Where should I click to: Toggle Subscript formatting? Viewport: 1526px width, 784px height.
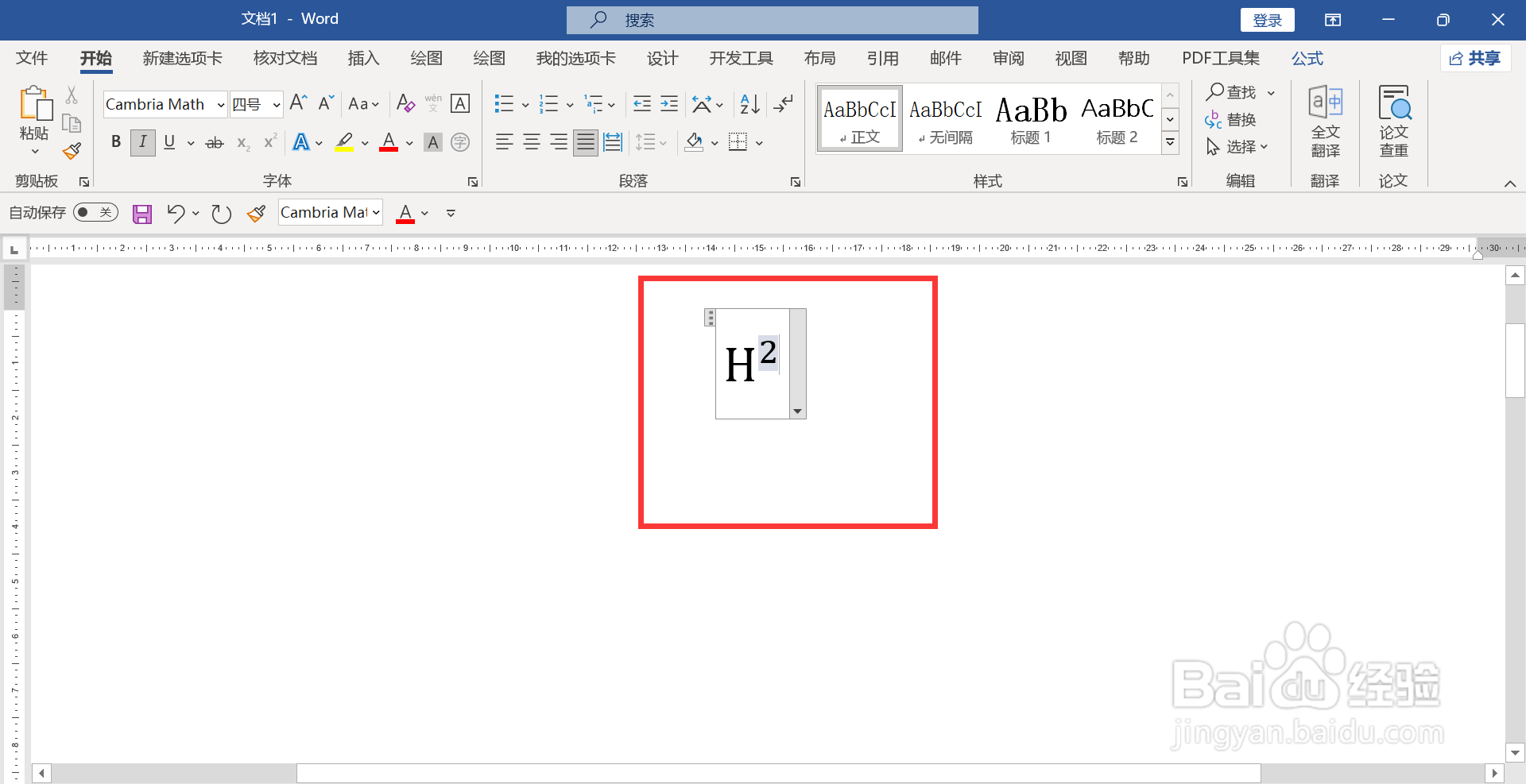(x=243, y=143)
